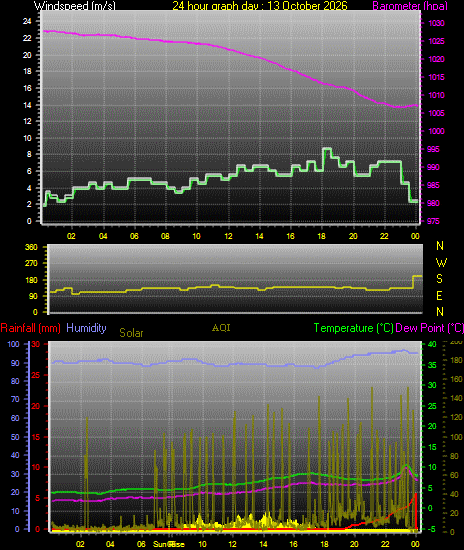Select the red "Rainfall (mm)" legend label
The width and height of the screenshot is (464, 550).
click(31, 328)
